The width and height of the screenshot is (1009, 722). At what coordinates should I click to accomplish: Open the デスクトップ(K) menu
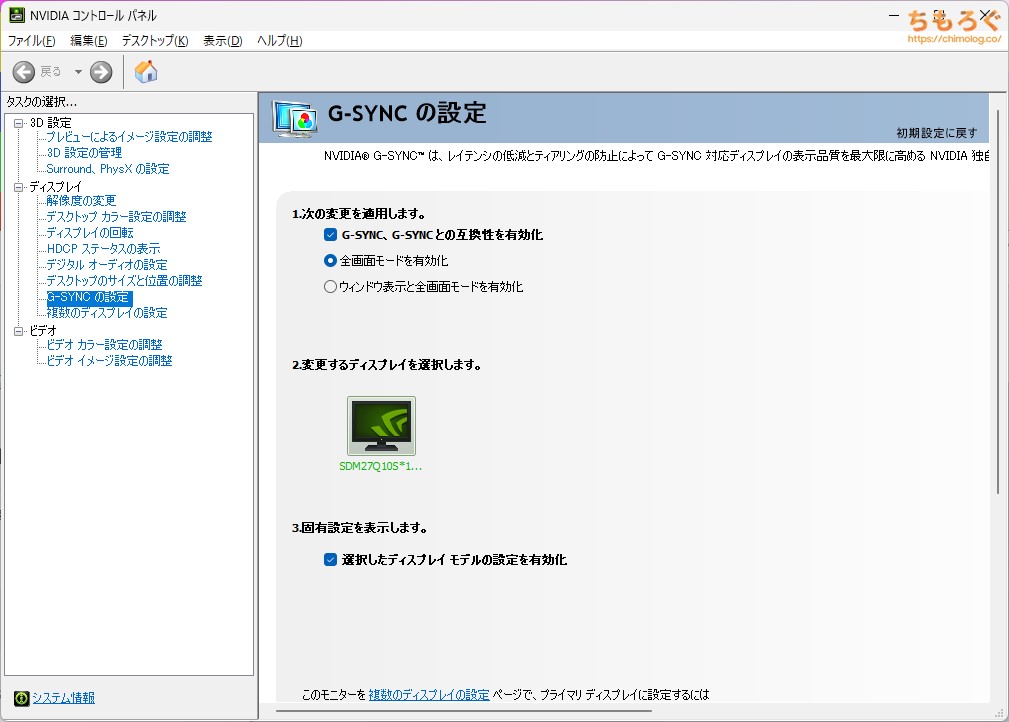click(x=155, y=41)
